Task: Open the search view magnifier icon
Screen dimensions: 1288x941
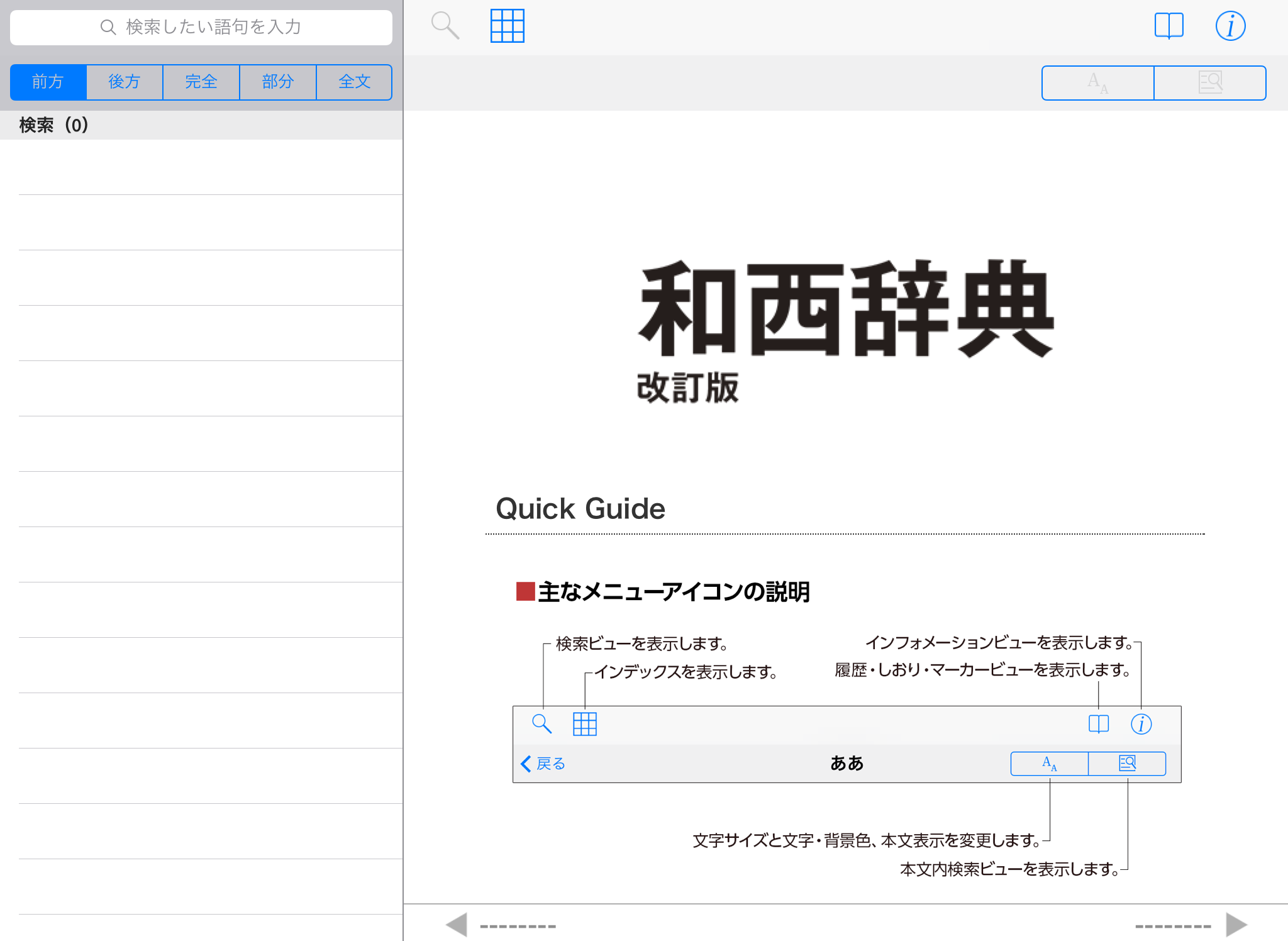Action: (445, 26)
